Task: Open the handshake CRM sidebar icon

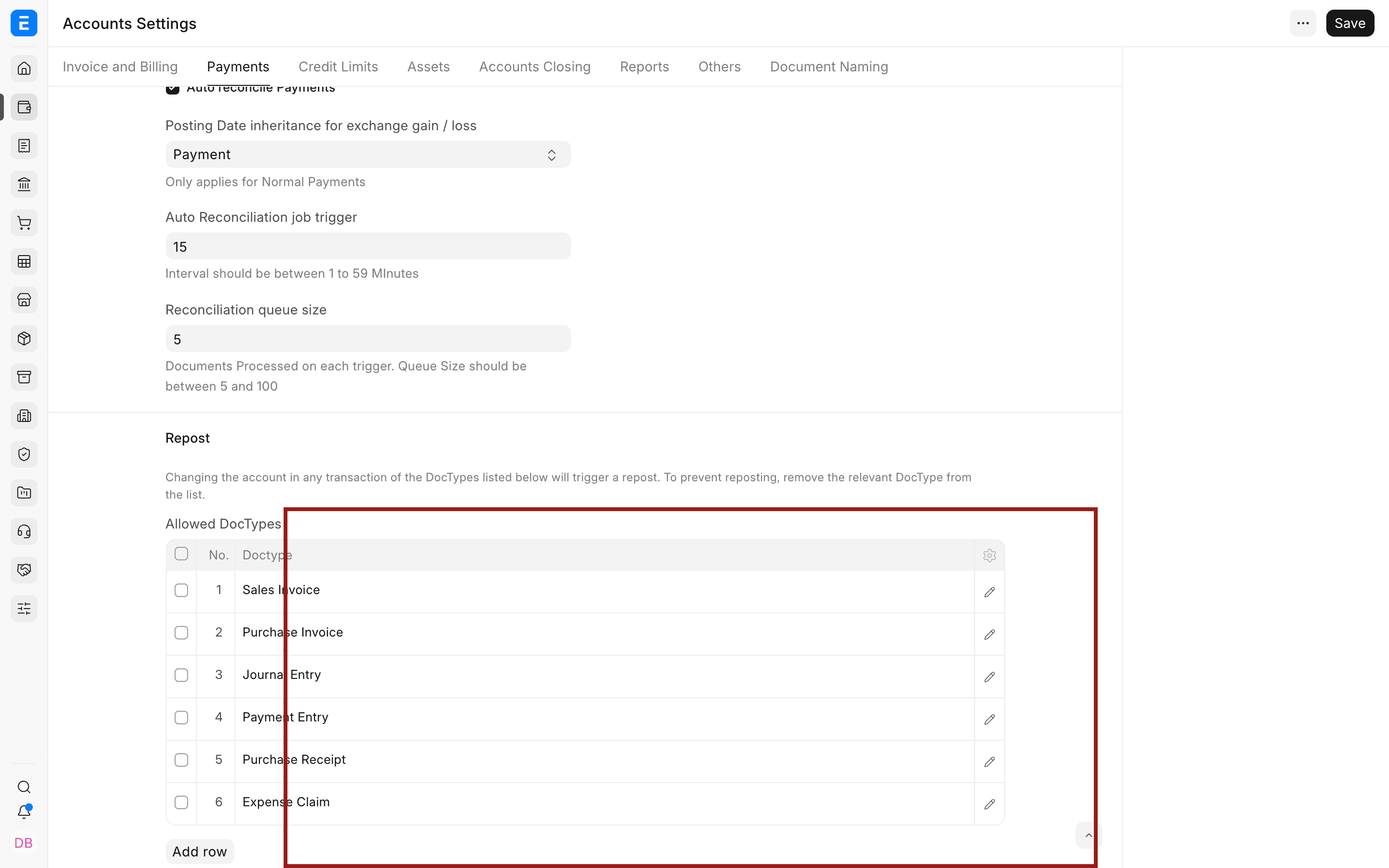Action: click(x=24, y=570)
